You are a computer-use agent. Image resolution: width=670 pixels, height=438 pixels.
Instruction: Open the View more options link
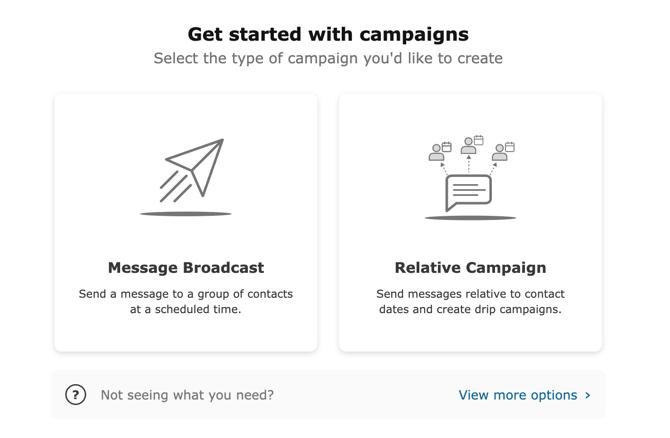coord(518,395)
